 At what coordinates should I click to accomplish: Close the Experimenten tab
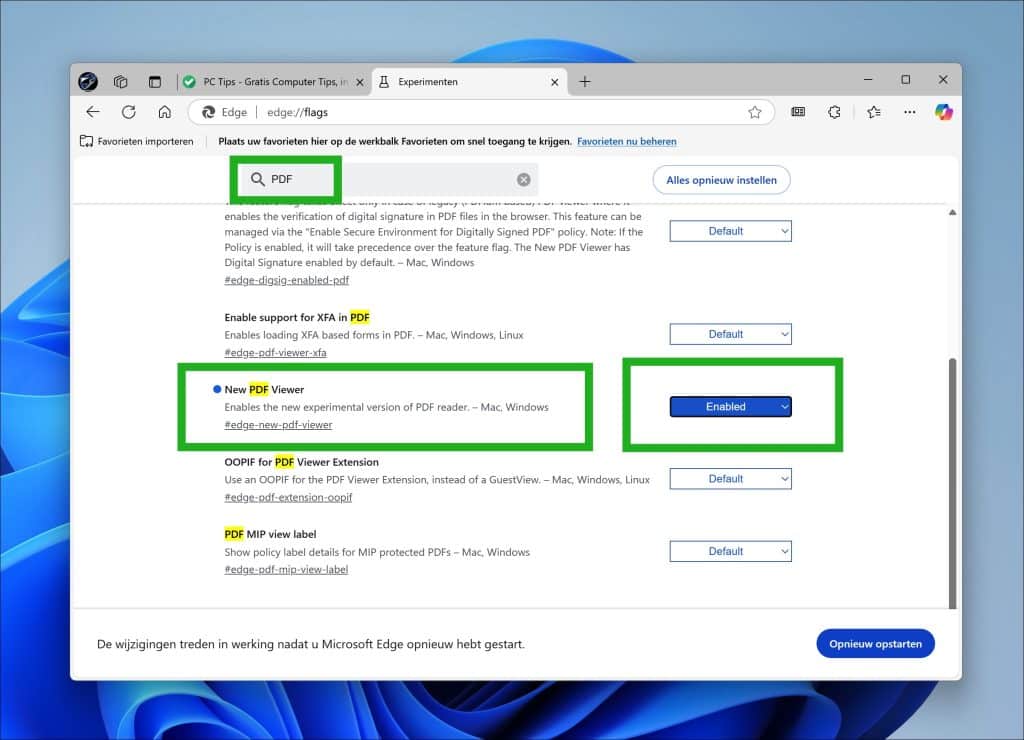[554, 82]
